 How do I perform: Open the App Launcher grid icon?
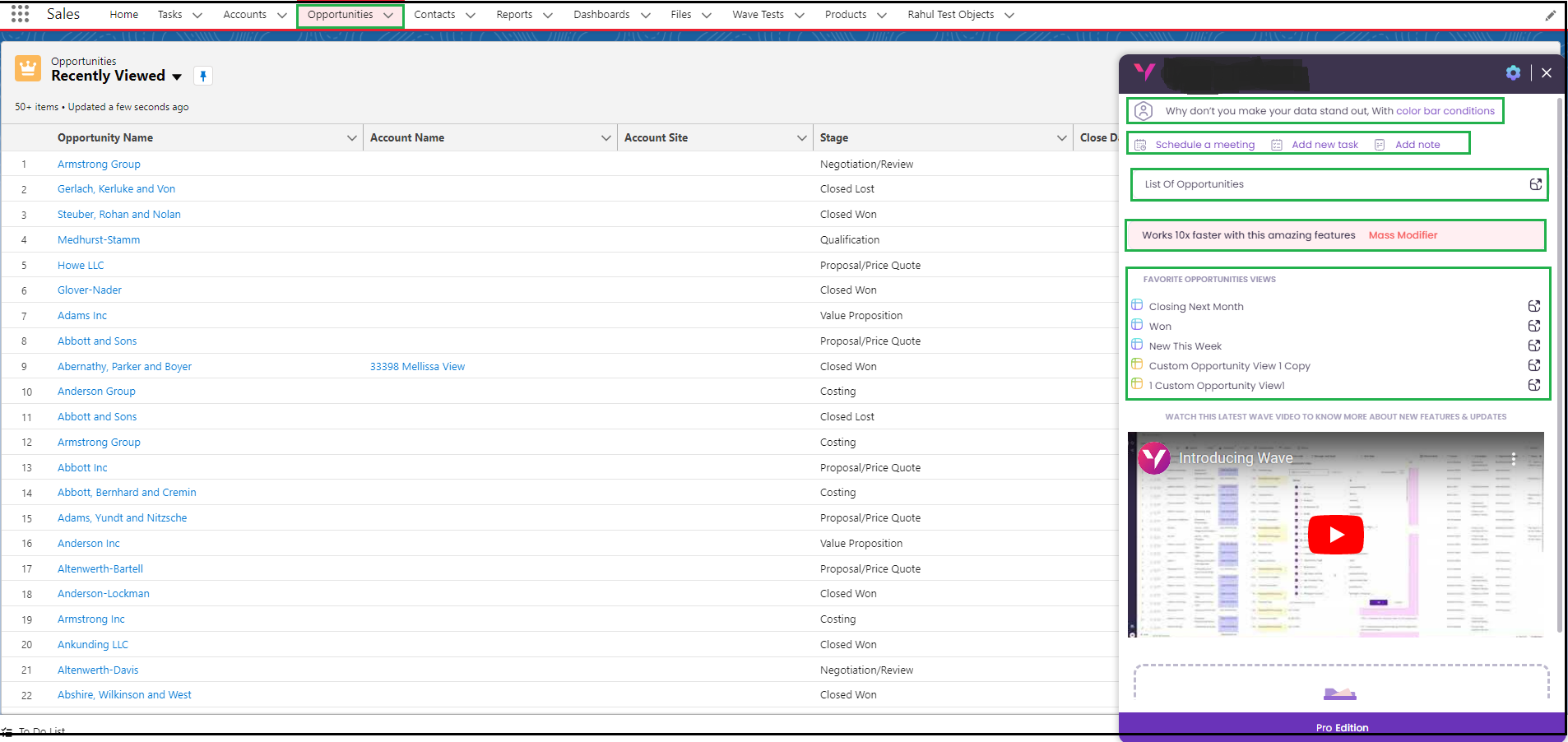(x=21, y=14)
